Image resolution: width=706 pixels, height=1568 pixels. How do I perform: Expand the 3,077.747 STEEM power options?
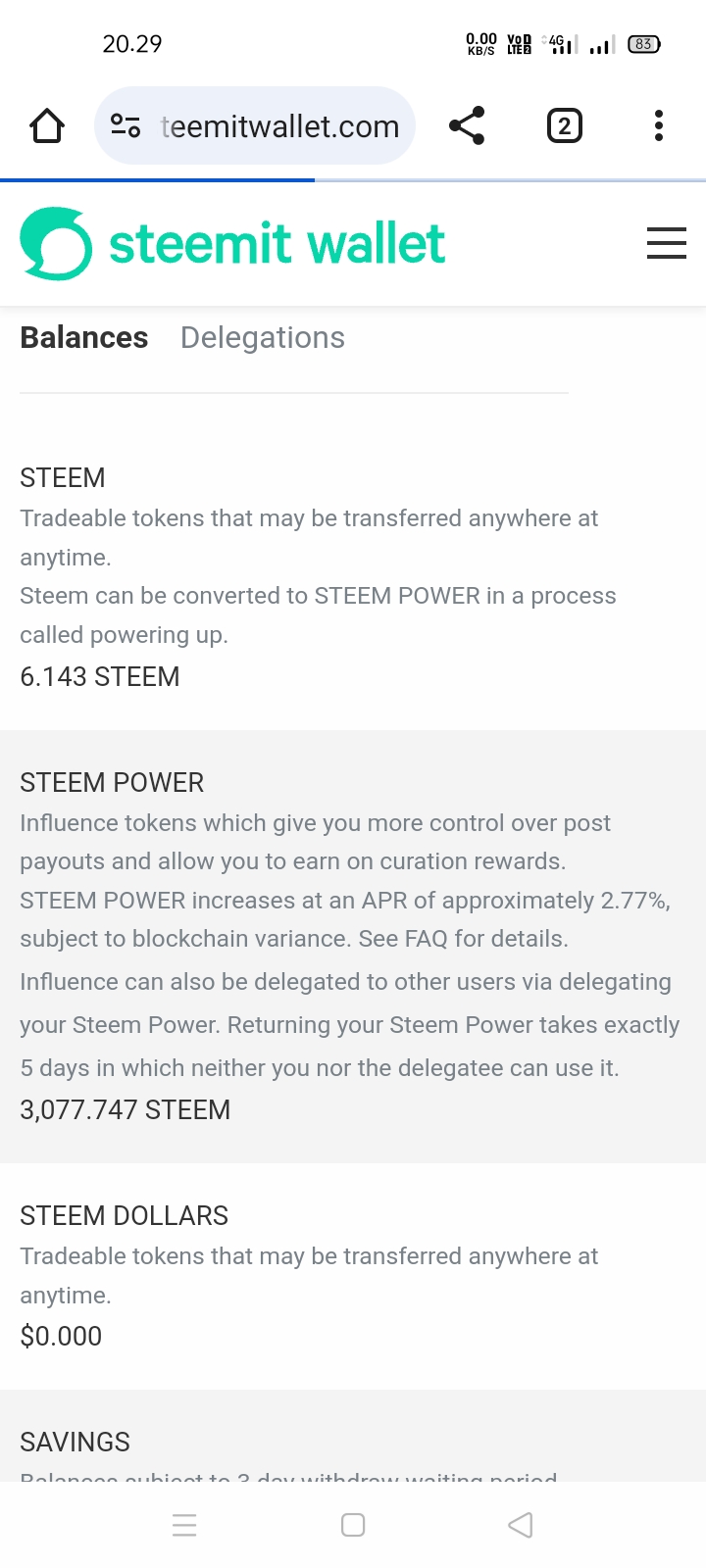pyautogui.click(x=126, y=1110)
